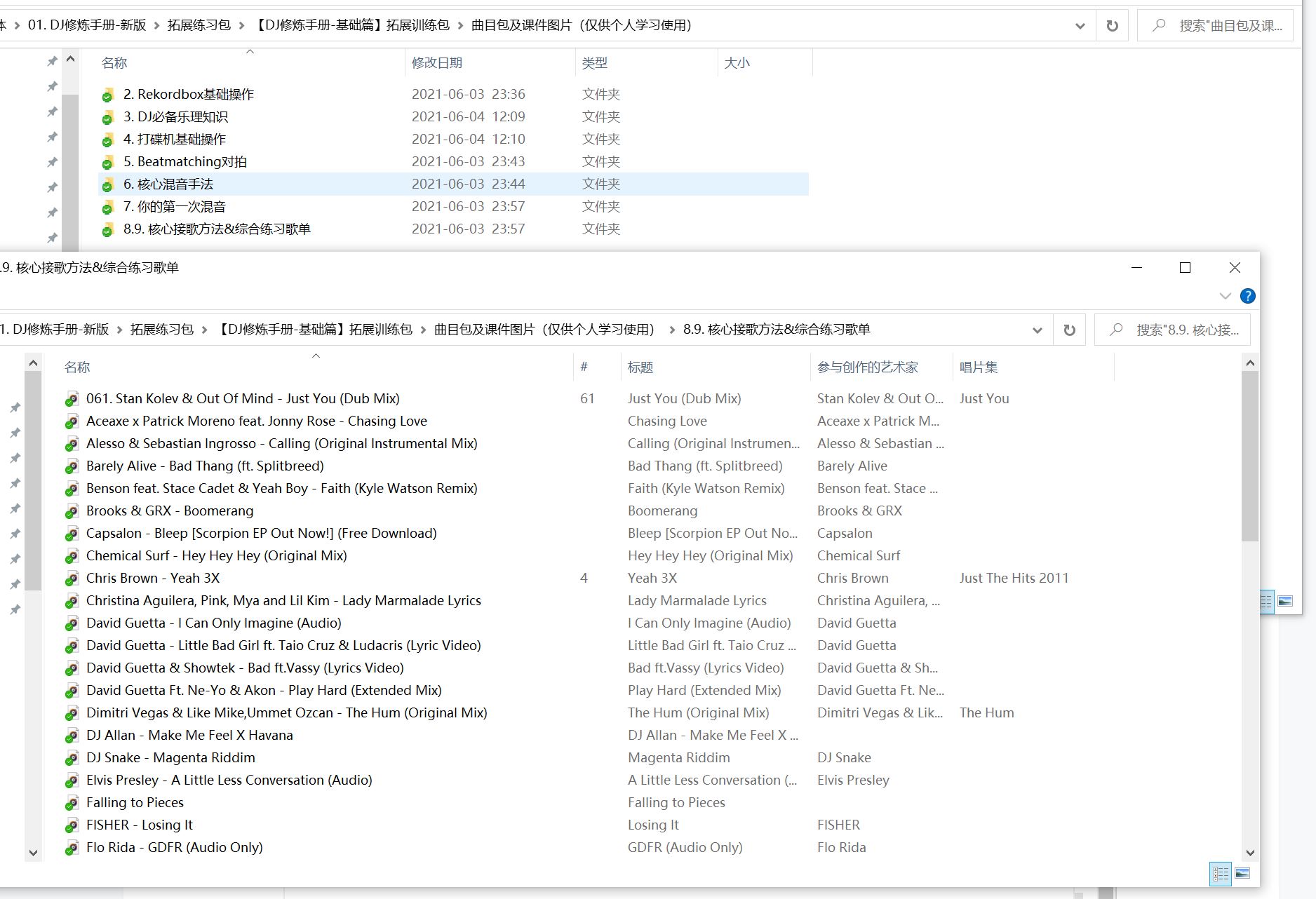Expand the ribbon chevron in the front window
The image size is (1316, 899).
coord(1226,296)
